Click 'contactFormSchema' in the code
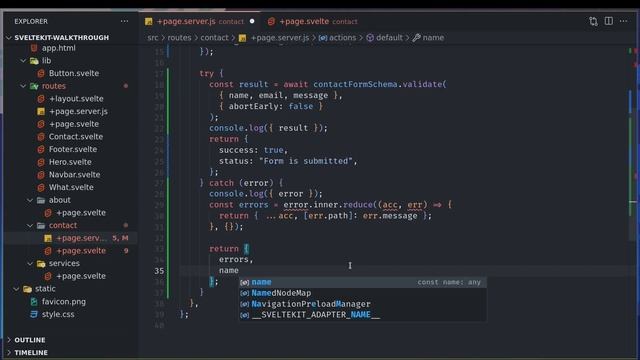640x360 pixels. tap(355, 84)
